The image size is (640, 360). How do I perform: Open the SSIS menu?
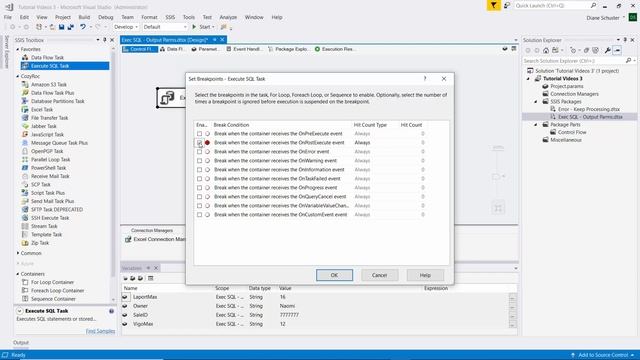[170, 17]
